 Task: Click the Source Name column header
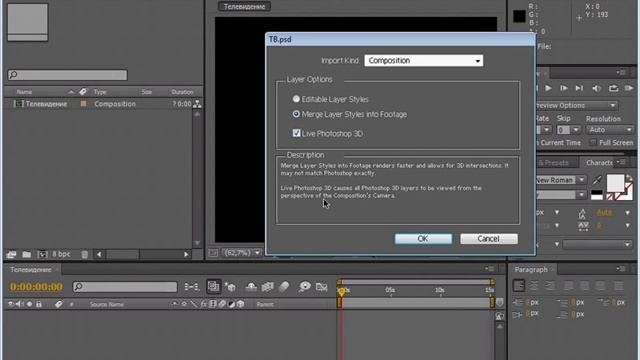tap(107, 304)
